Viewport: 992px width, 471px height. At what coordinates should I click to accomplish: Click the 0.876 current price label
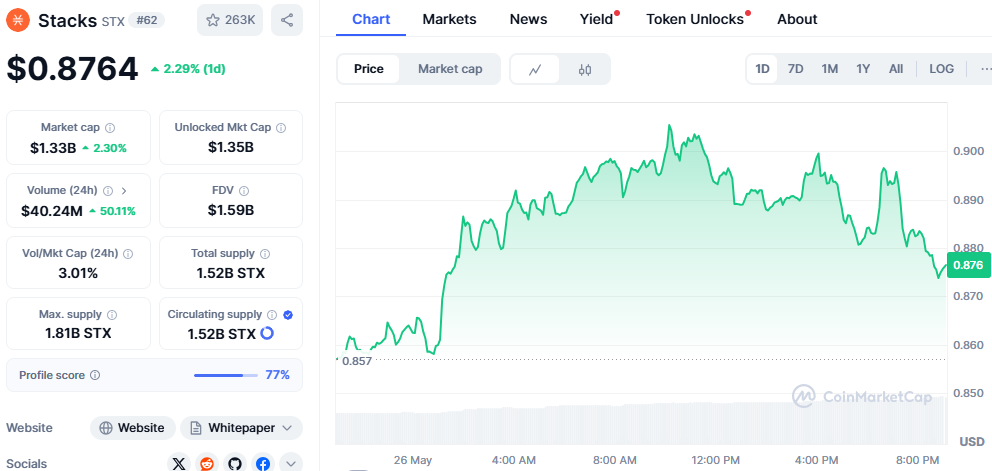[x=969, y=265]
